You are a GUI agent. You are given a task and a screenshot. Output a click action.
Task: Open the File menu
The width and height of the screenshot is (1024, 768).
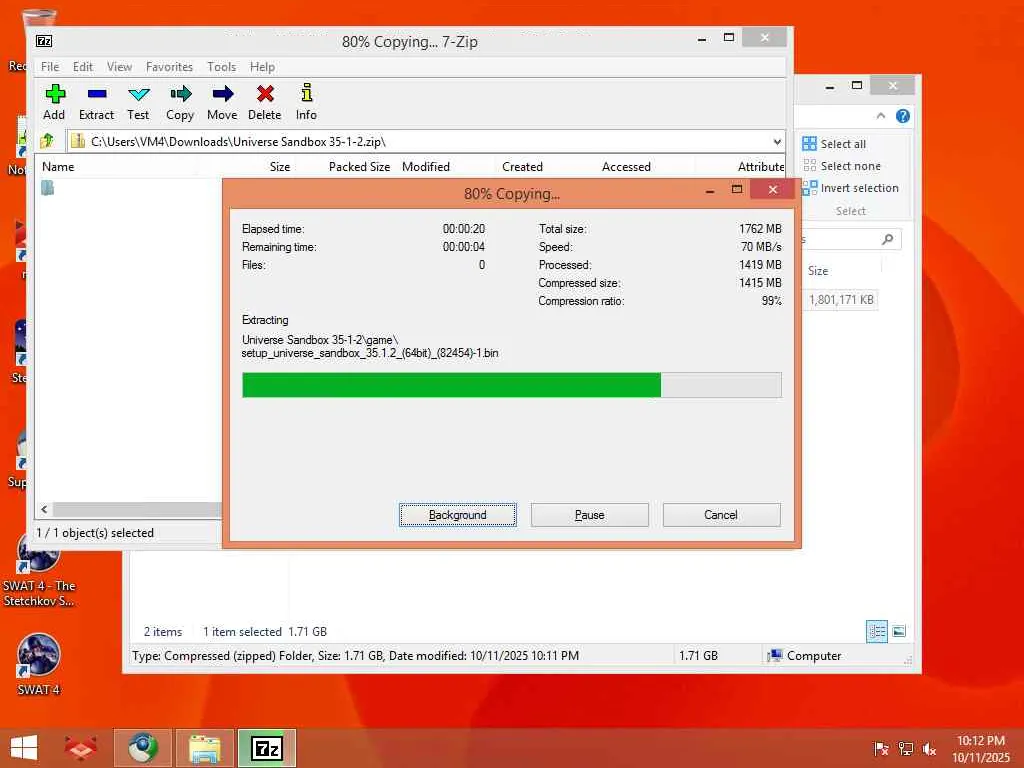point(50,67)
